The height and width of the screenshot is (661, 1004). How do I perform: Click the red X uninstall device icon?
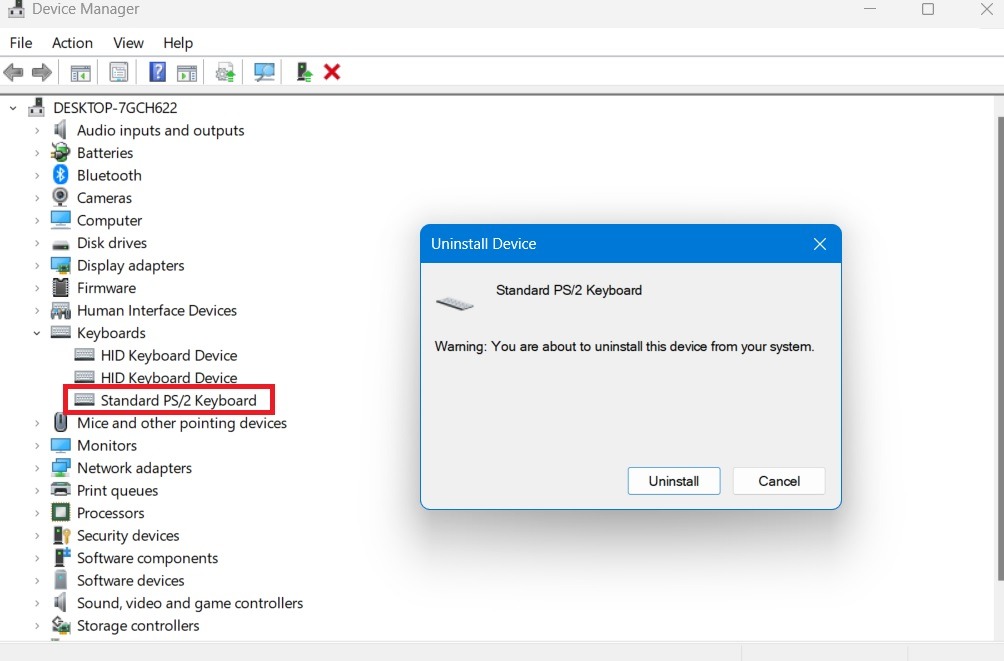[x=330, y=71]
